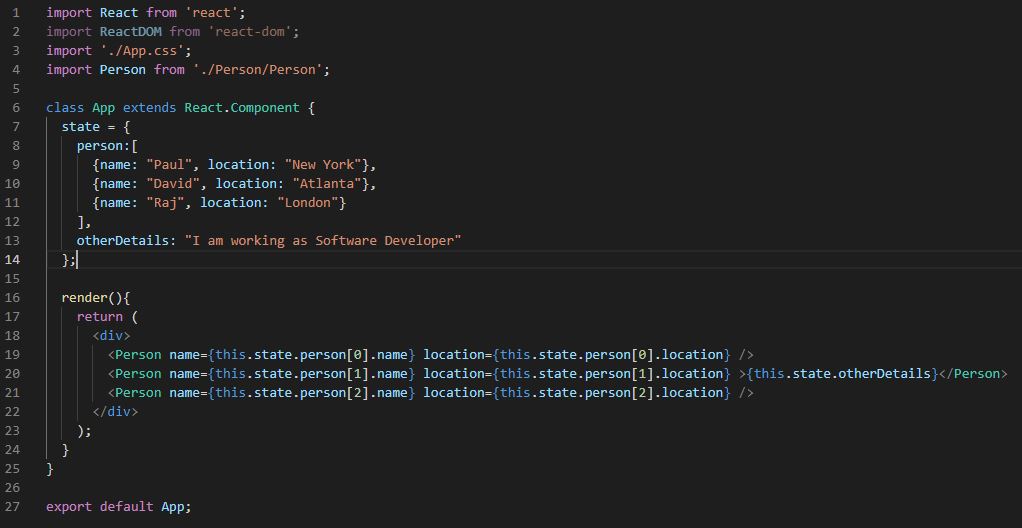Click the 'react-dom' import path
The height and width of the screenshot is (528, 1022).
tap(253, 32)
